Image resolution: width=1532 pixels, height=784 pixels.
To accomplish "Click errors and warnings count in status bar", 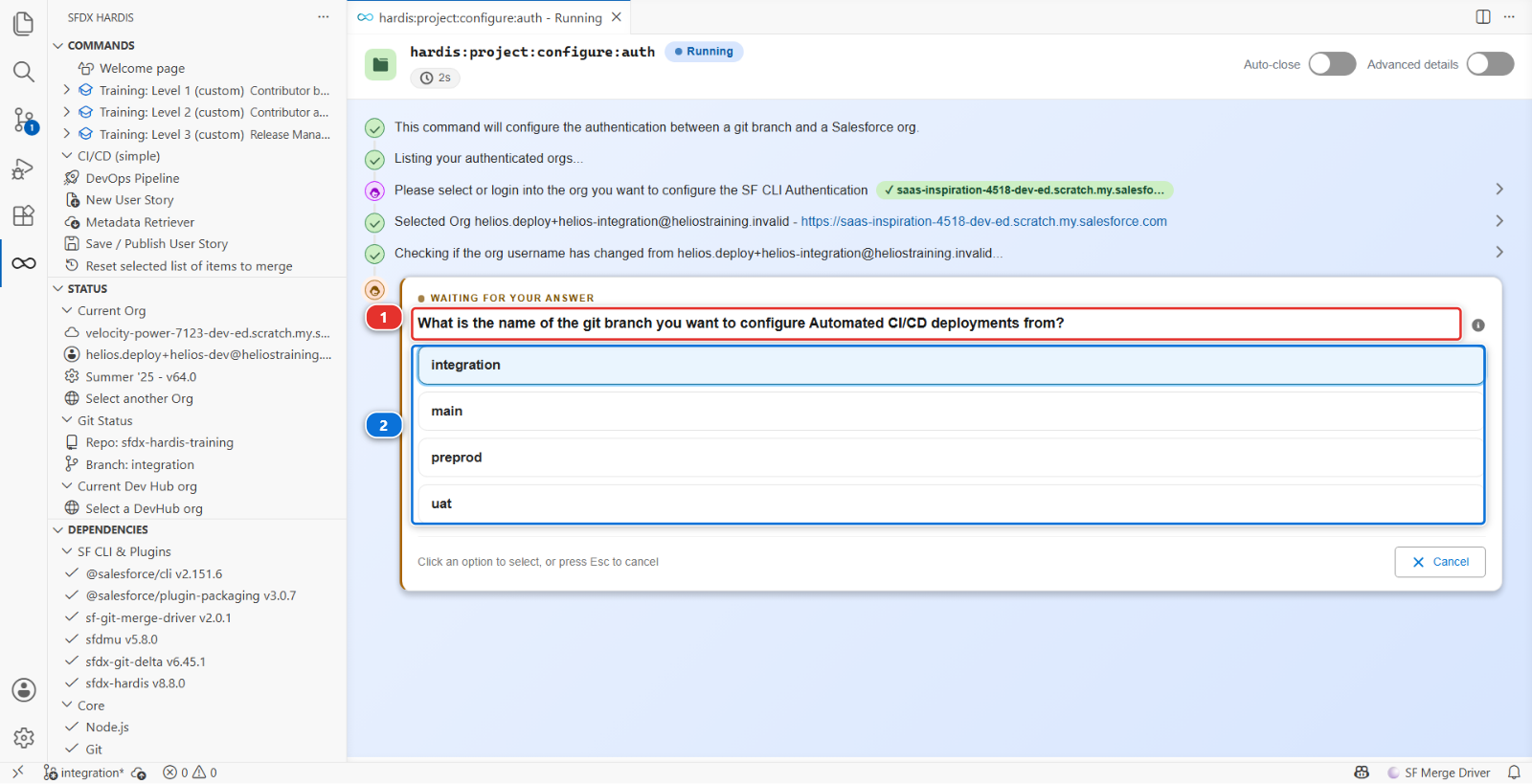I will click(190, 773).
